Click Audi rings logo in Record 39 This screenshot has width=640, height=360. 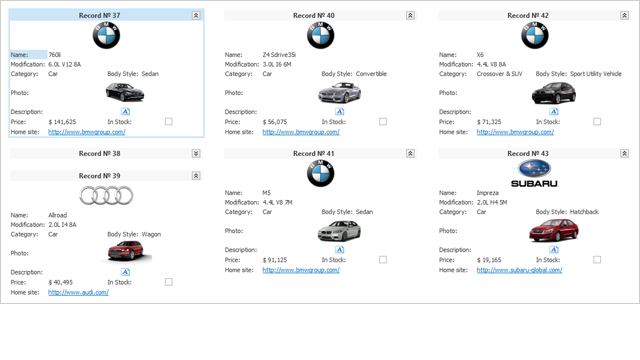click(106, 196)
